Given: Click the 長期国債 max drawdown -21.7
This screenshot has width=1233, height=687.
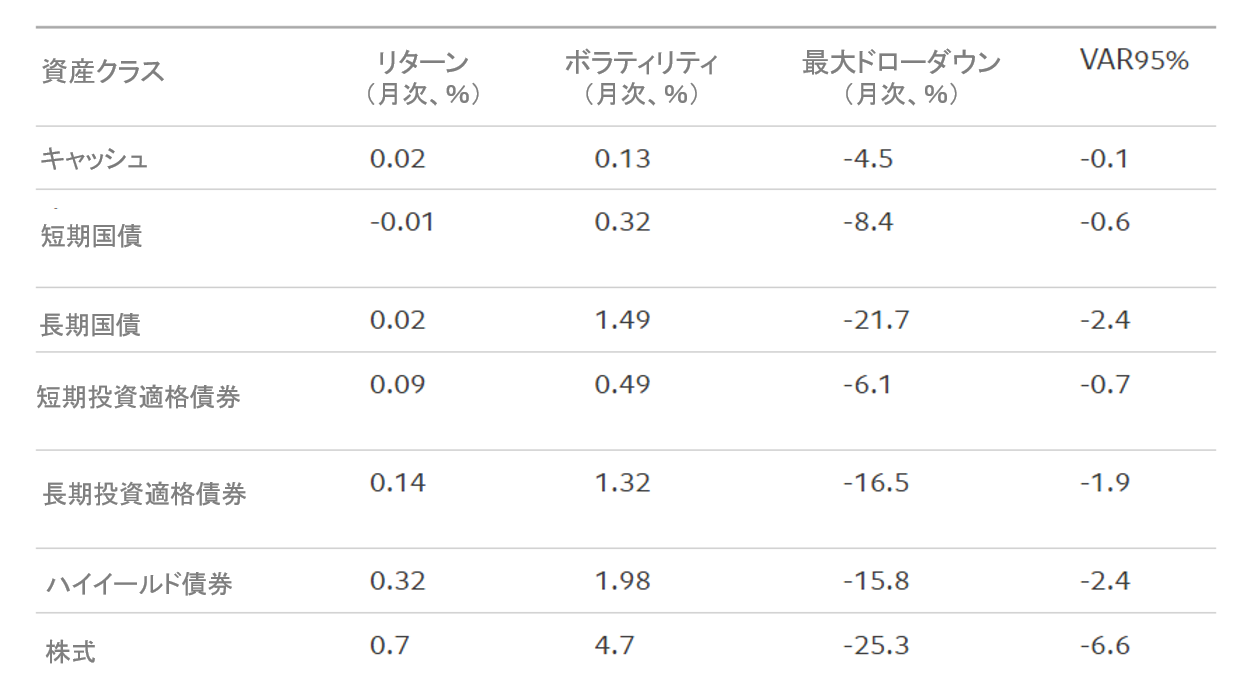Looking at the screenshot, I should click(x=876, y=320).
